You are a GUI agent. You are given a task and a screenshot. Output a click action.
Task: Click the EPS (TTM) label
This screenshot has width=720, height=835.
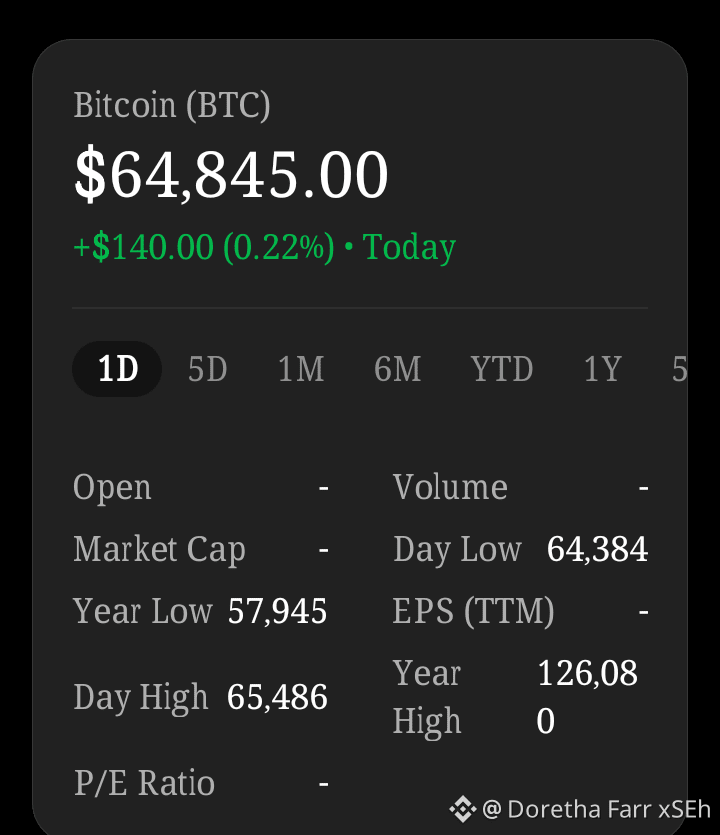[x=474, y=611]
